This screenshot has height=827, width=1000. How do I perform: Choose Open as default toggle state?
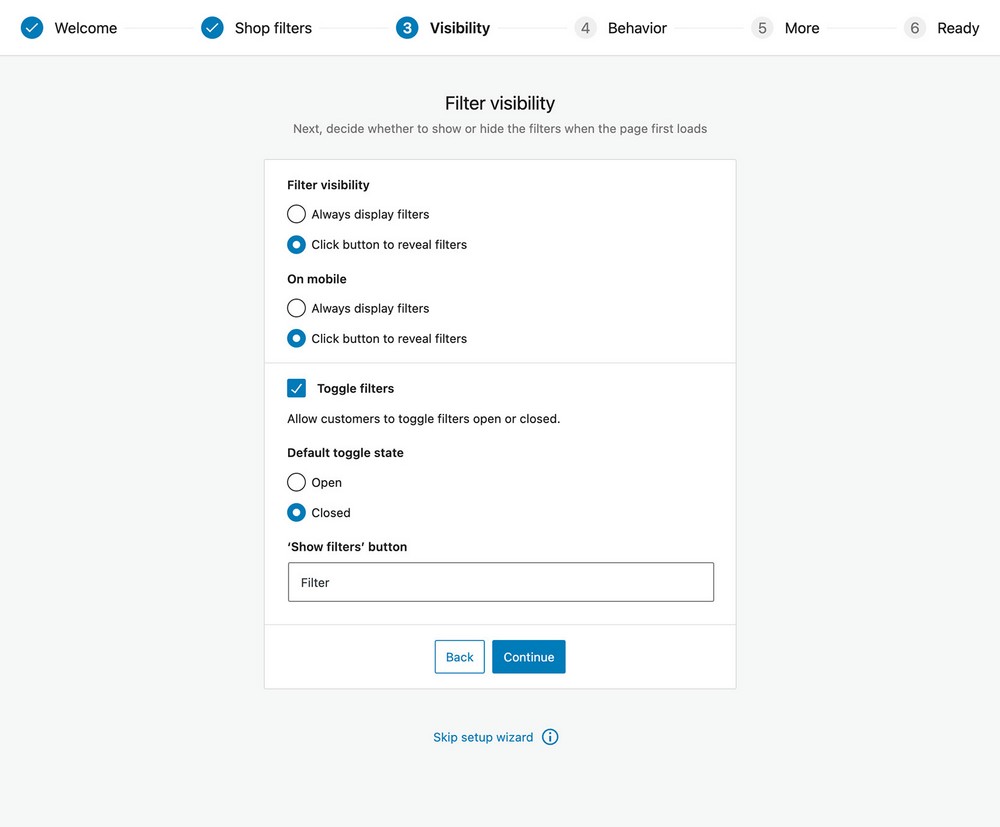point(296,482)
